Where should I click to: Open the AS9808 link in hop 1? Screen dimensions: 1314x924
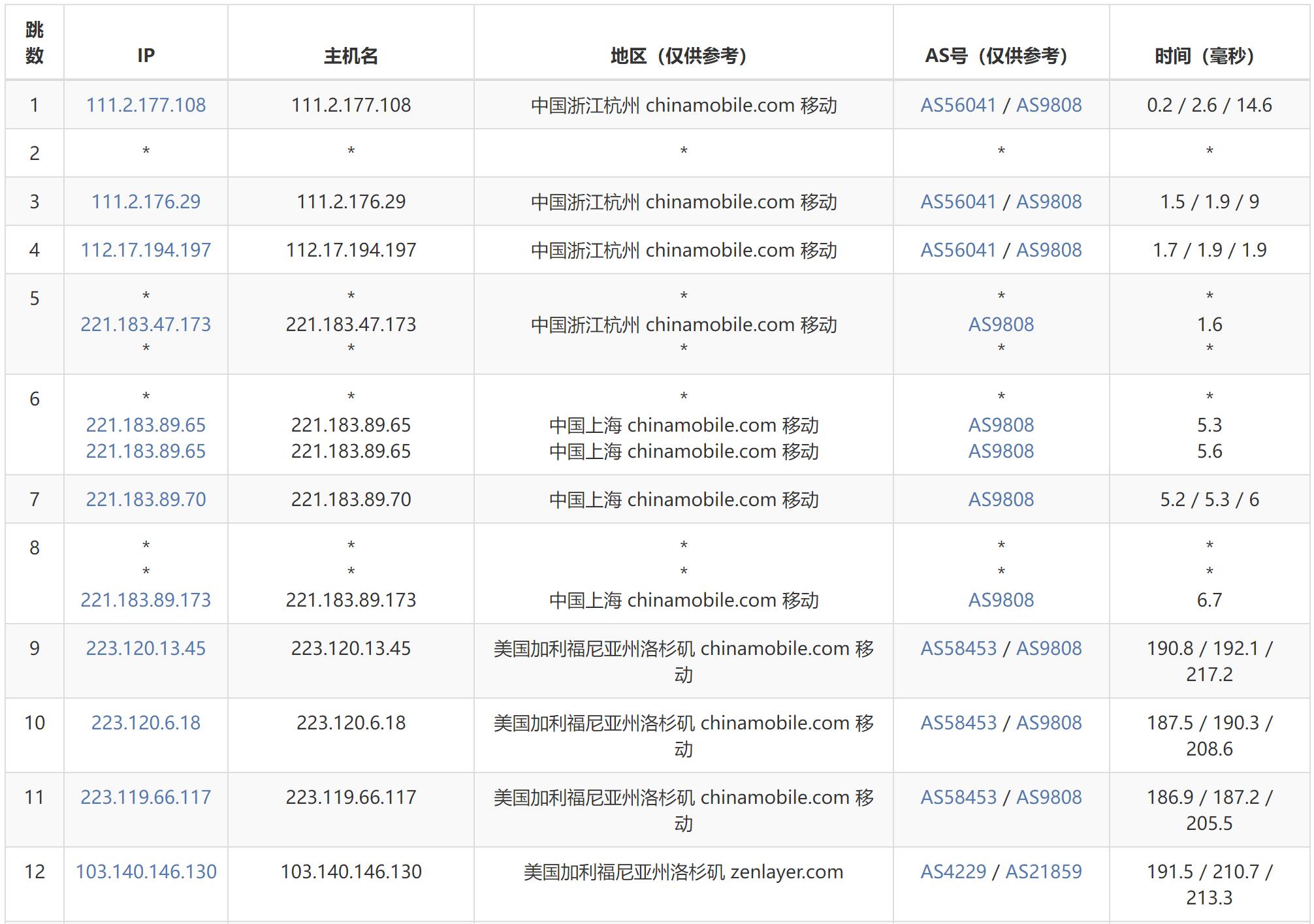pyautogui.click(x=1049, y=105)
